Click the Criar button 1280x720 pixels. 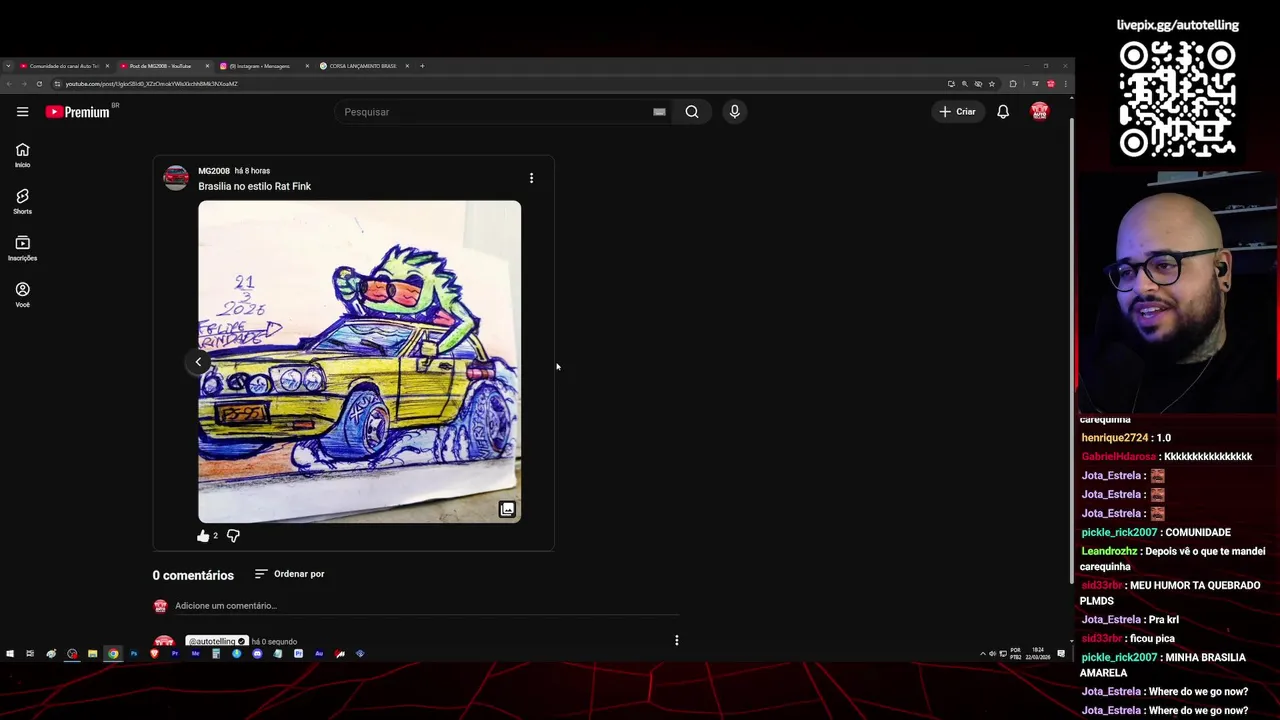coord(957,112)
